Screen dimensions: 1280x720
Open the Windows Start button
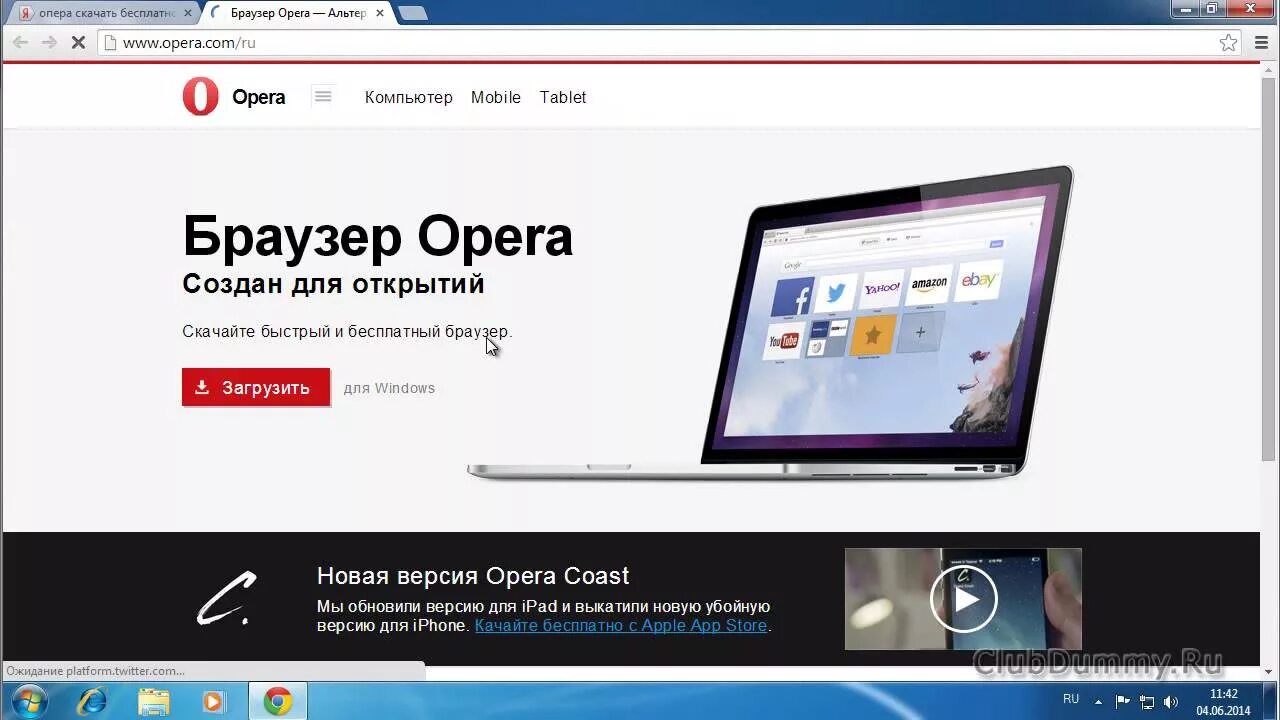click(29, 701)
